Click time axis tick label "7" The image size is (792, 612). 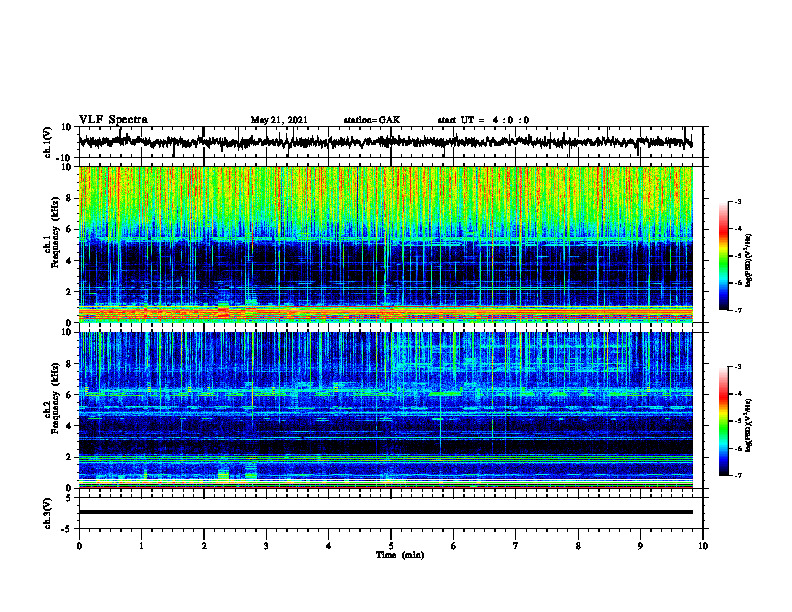coord(516,546)
